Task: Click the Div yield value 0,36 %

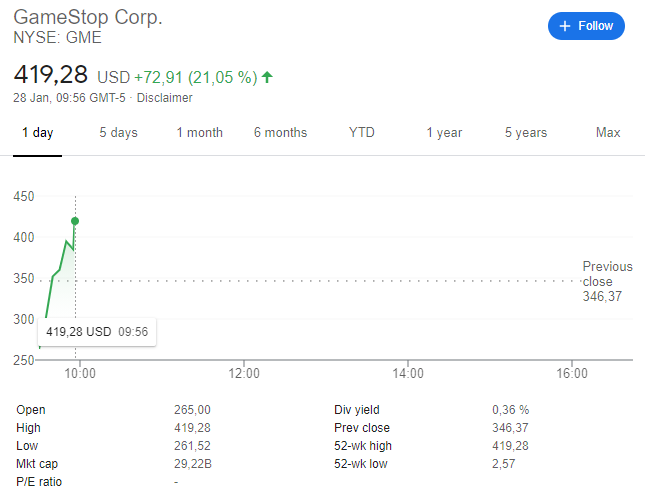Action: click(510, 410)
